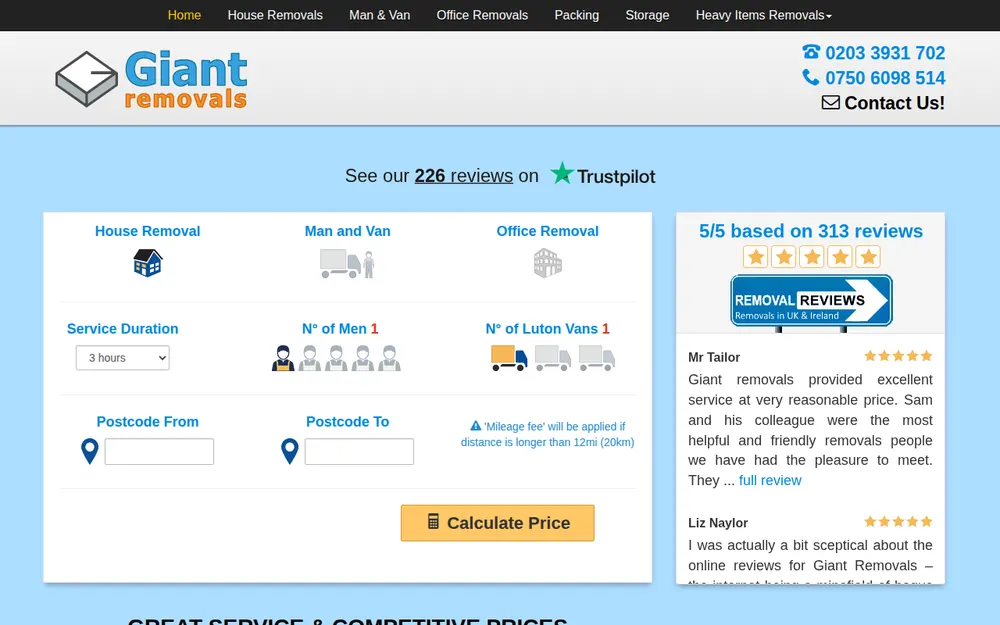Click the Postcode To map pin icon
This screenshot has height=625, width=1000.
coord(290,452)
